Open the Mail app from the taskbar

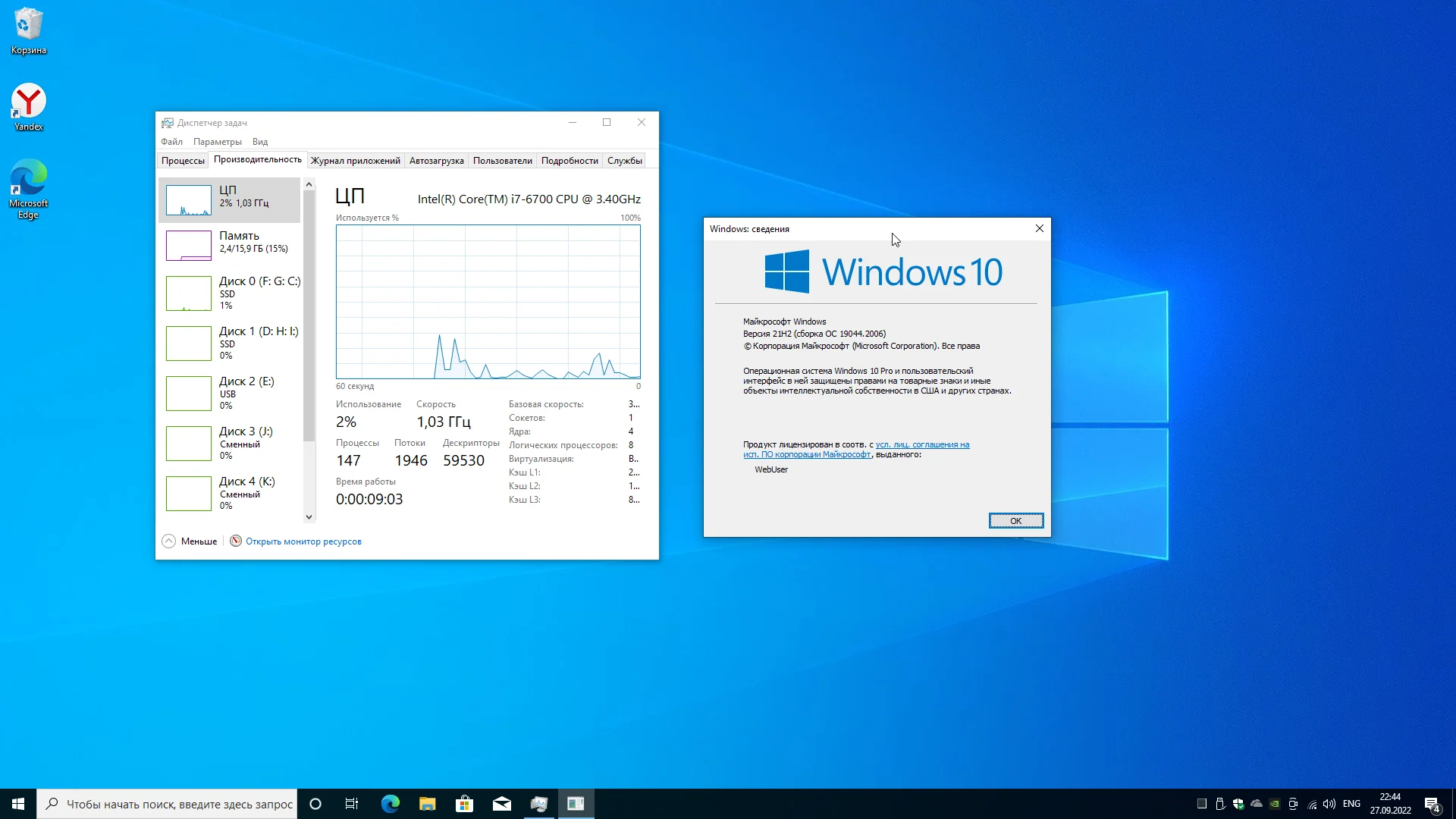point(501,804)
